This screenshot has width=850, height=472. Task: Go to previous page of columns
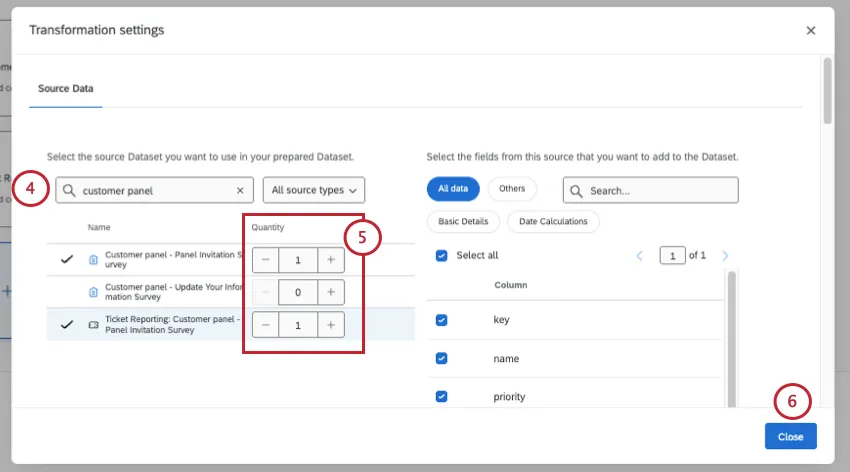click(x=640, y=256)
